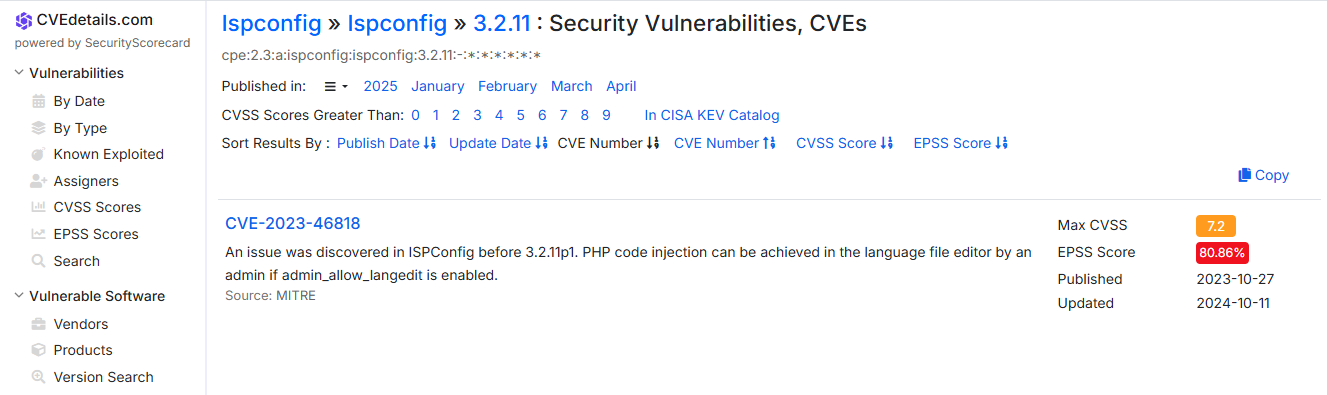Open Version Search in sidebar
Image resolution: width=1327 pixels, height=395 pixels.
[103, 377]
